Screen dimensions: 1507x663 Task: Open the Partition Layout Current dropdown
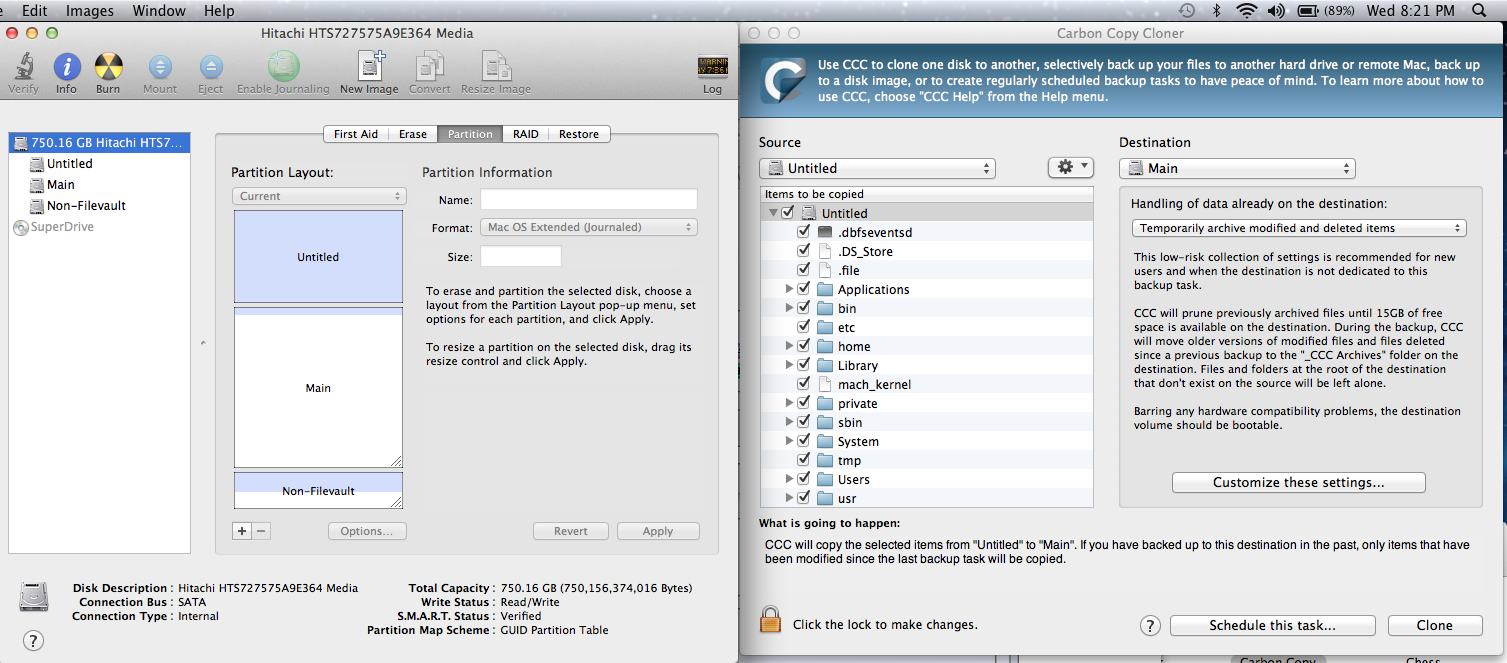coord(318,196)
